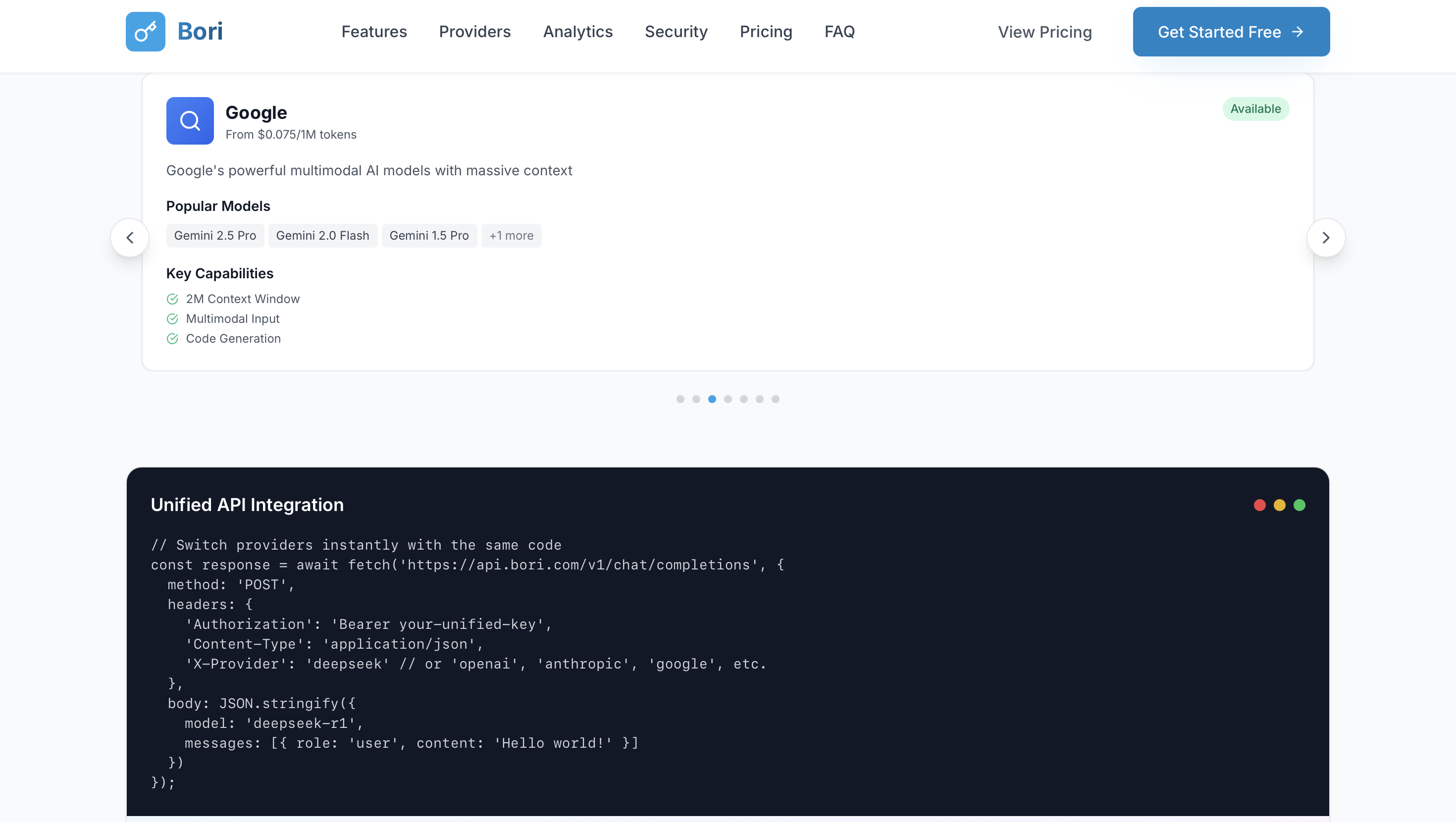Click the Google multimodal description text
The height and width of the screenshot is (822, 1456).
369,171
